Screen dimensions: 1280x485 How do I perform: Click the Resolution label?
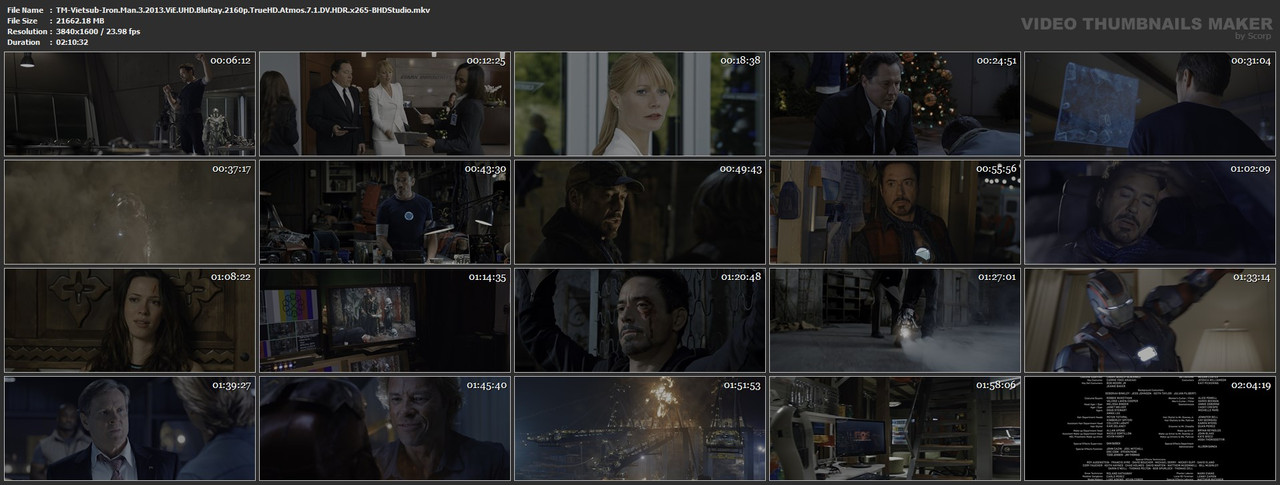tap(26, 31)
